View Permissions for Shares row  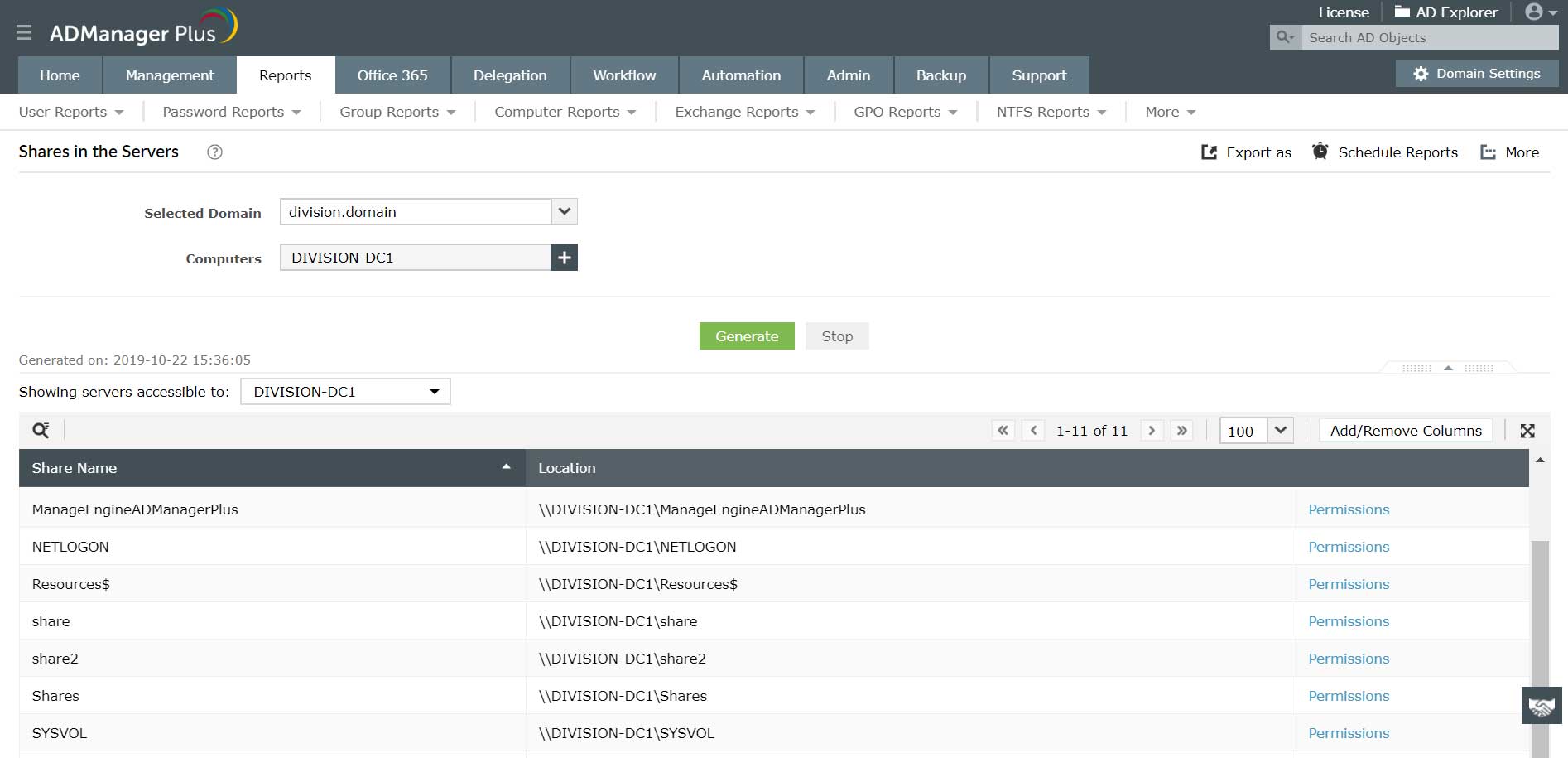(x=1349, y=696)
